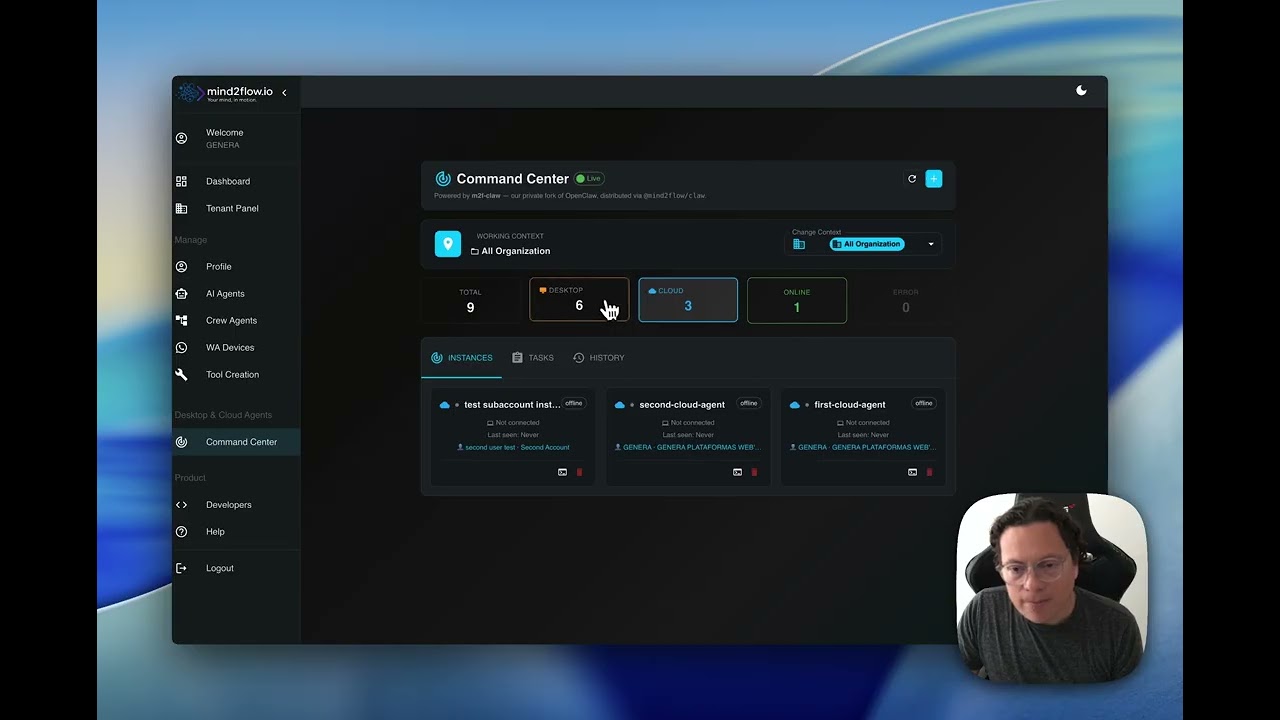Switch to the Tasks tab
Screen dimensions: 1280x720
click(533, 358)
